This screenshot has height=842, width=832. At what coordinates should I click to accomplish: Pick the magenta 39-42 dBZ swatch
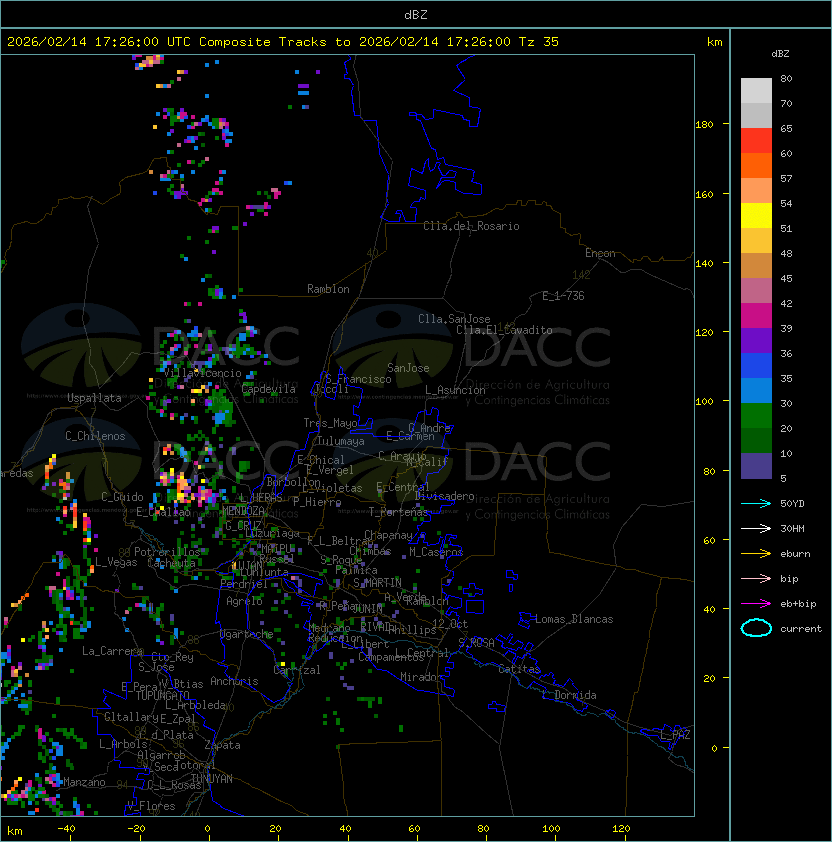point(756,316)
